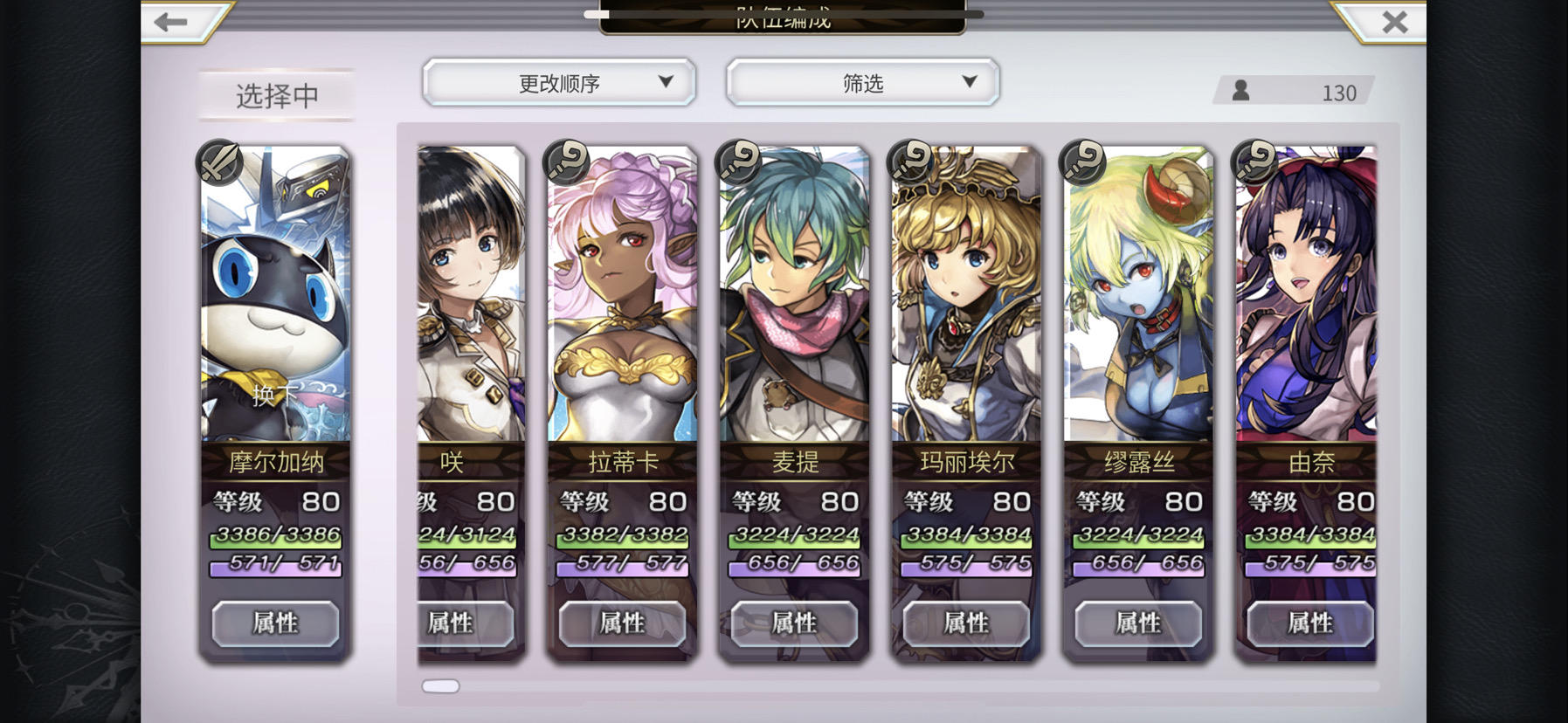Click staff class icon on 玛丽埃尔 card
Screen dimensions: 1568x723
click(x=910, y=162)
